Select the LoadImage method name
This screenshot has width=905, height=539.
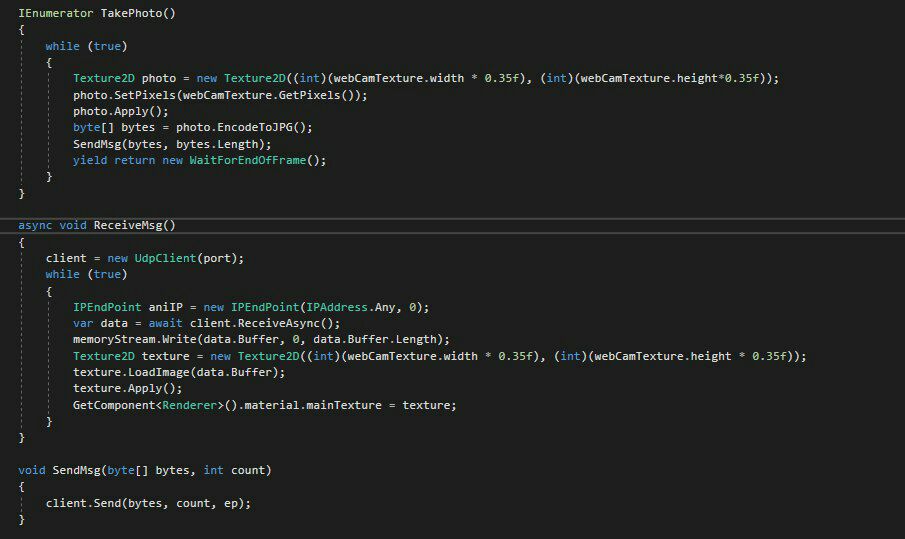(x=158, y=372)
